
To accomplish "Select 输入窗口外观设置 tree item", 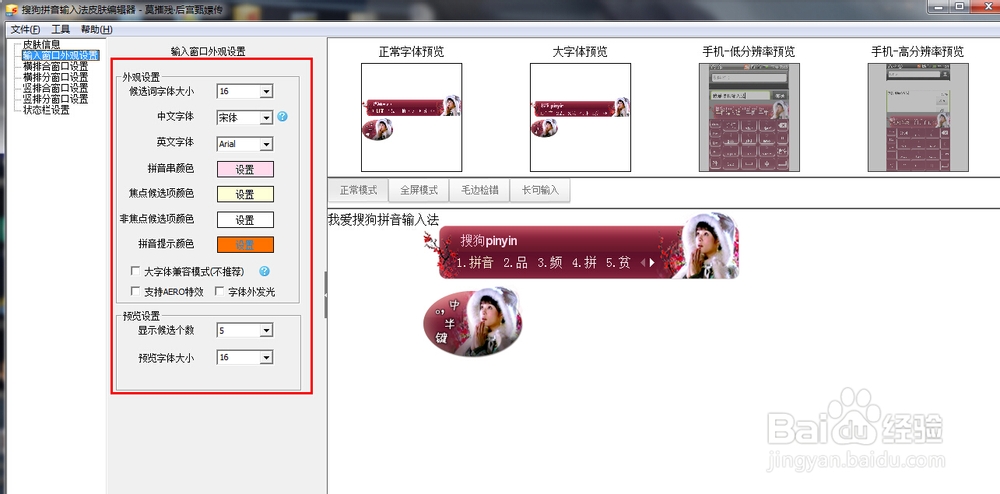I will click(x=61, y=55).
